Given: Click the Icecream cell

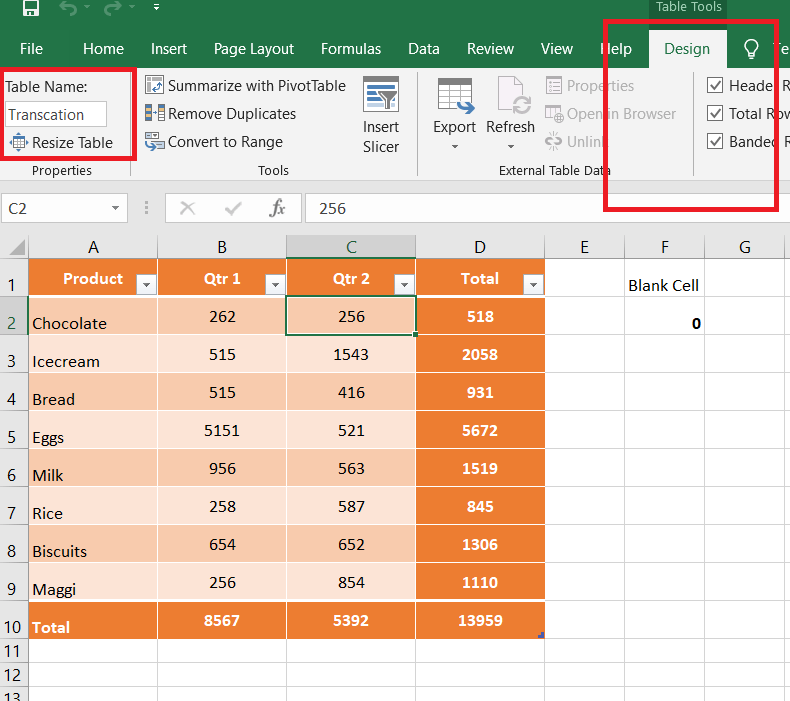Looking at the screenshot, I should tap(93, 354).
